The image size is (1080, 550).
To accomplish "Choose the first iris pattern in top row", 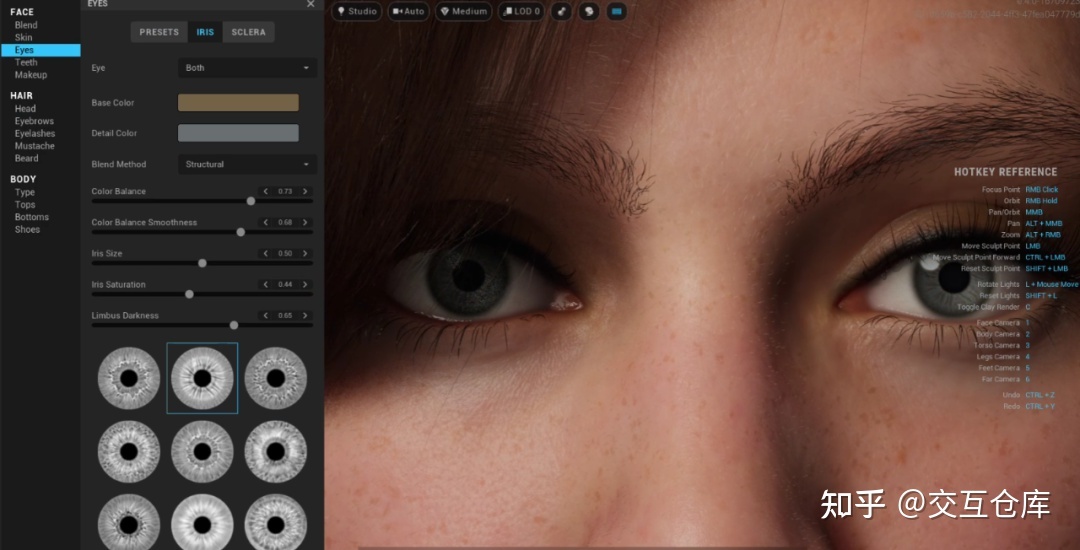I will 129,378.
